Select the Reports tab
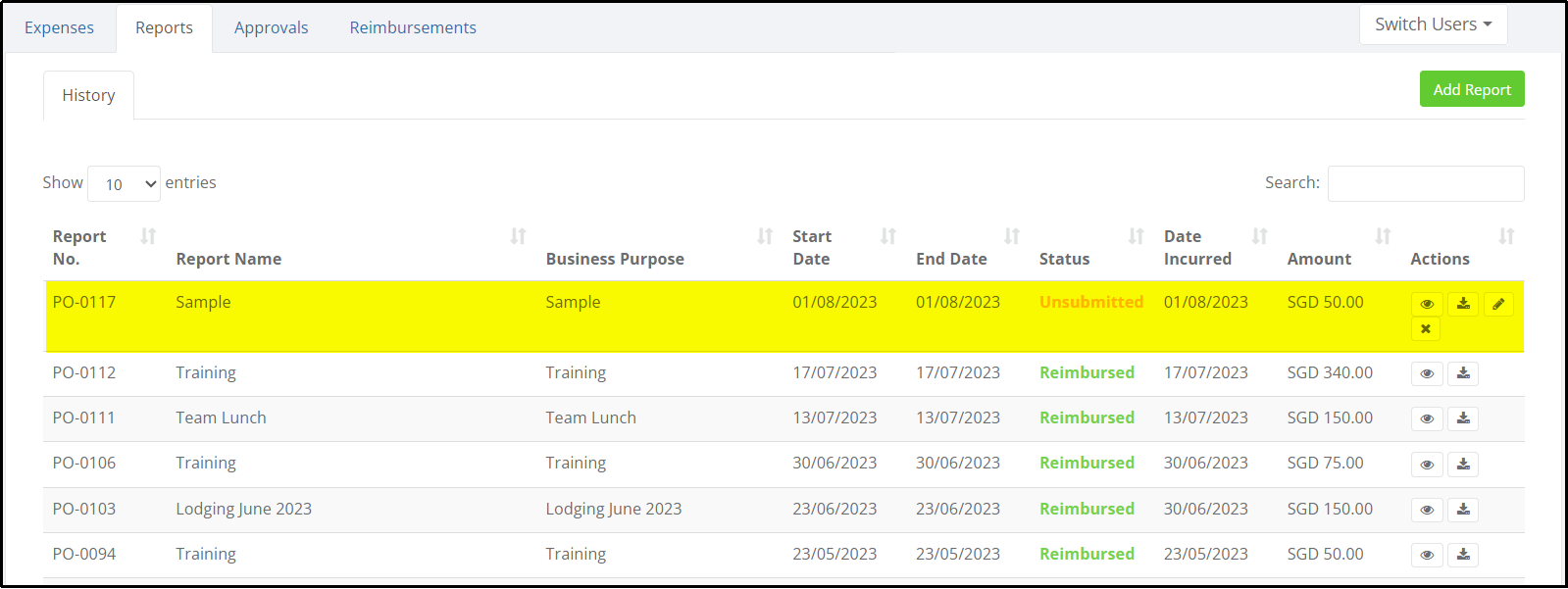This screenshot has width=1568, height=589. pos(164,27)
